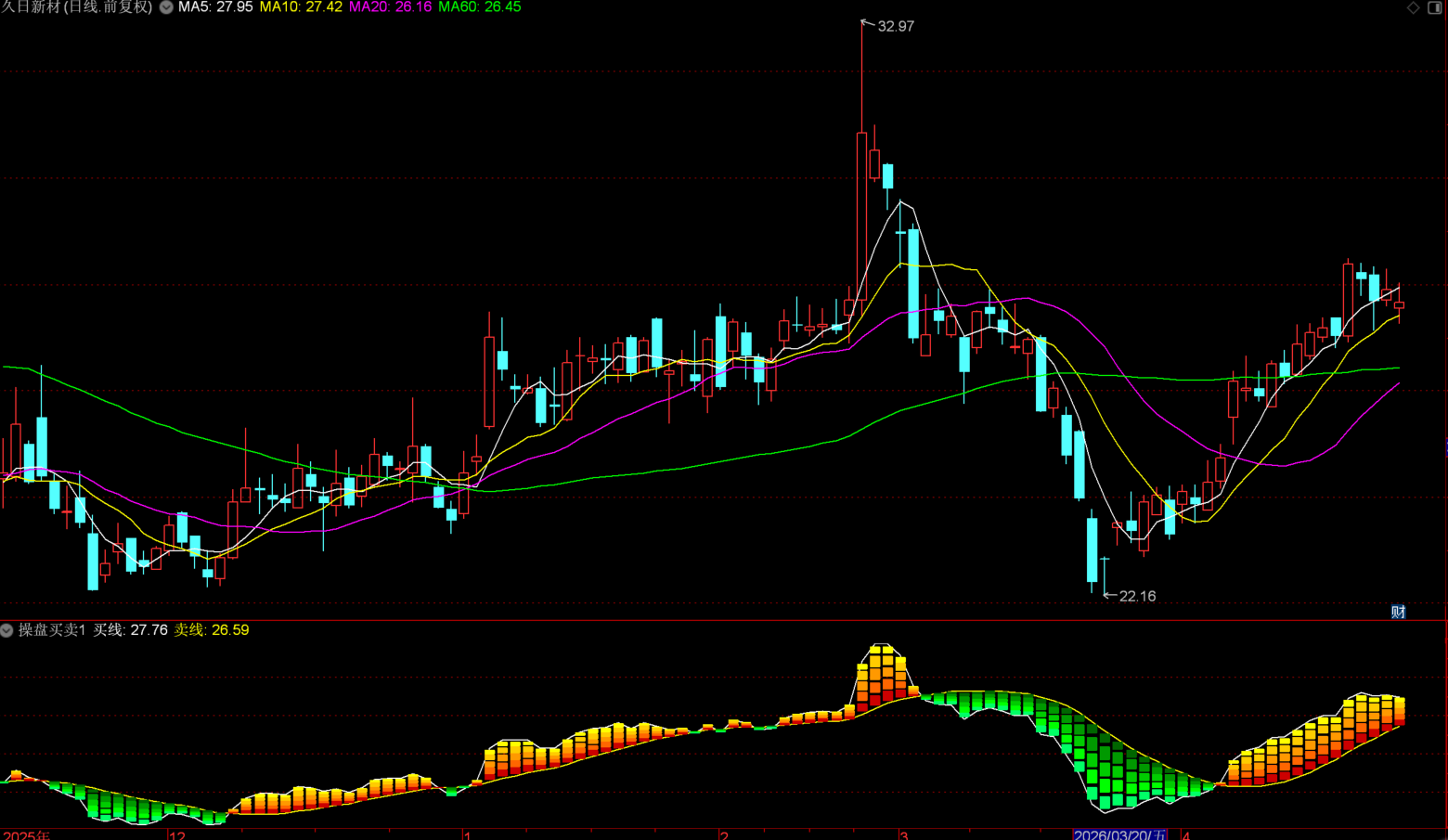Click the 买线: 27.76 value label

(x=130, y=630)
